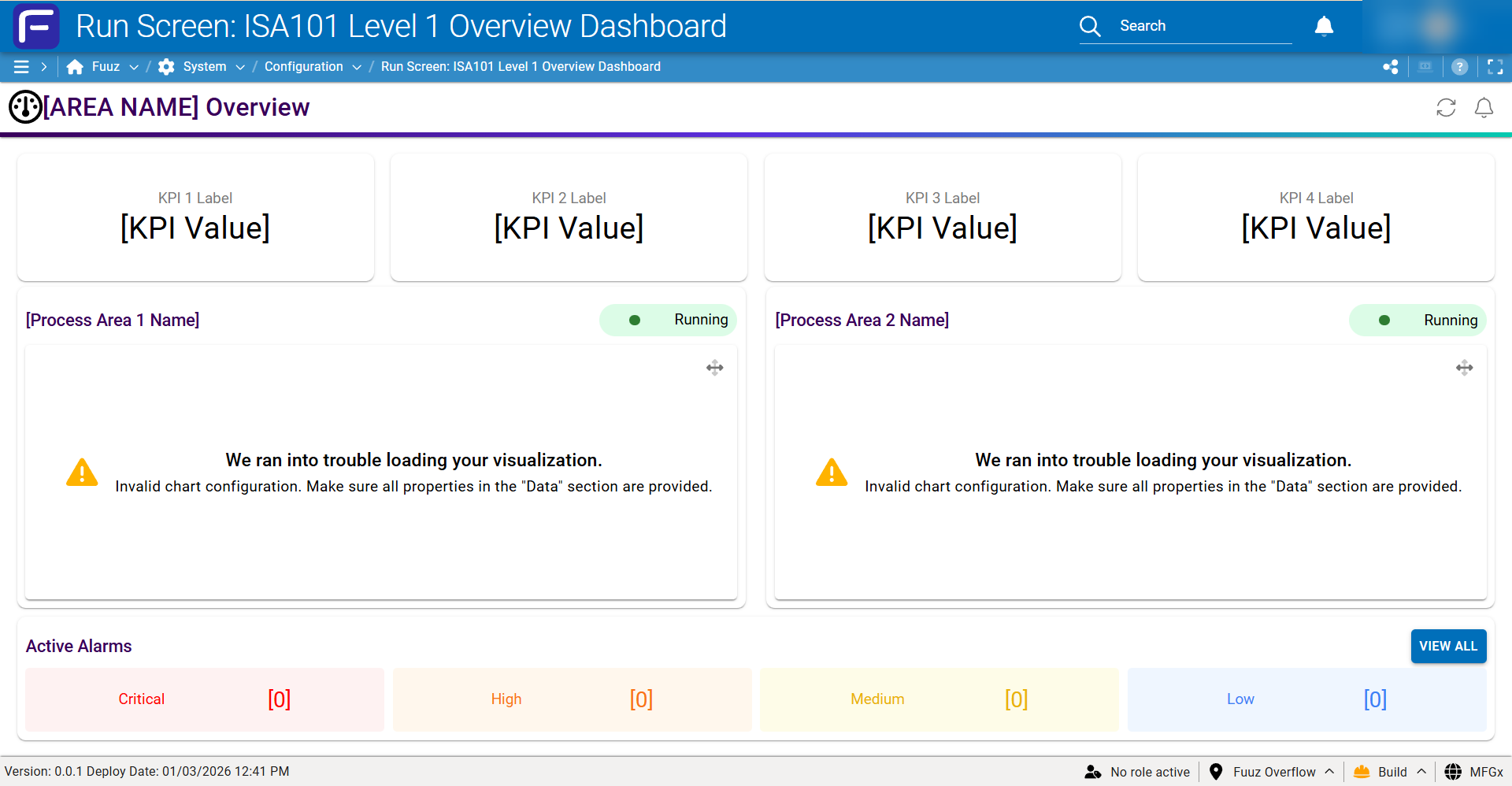Open dashboard notifications via the bell icon
The width and height of the screenshot is (1512, 786).
pyautogui.click(x=1484, y=107)
